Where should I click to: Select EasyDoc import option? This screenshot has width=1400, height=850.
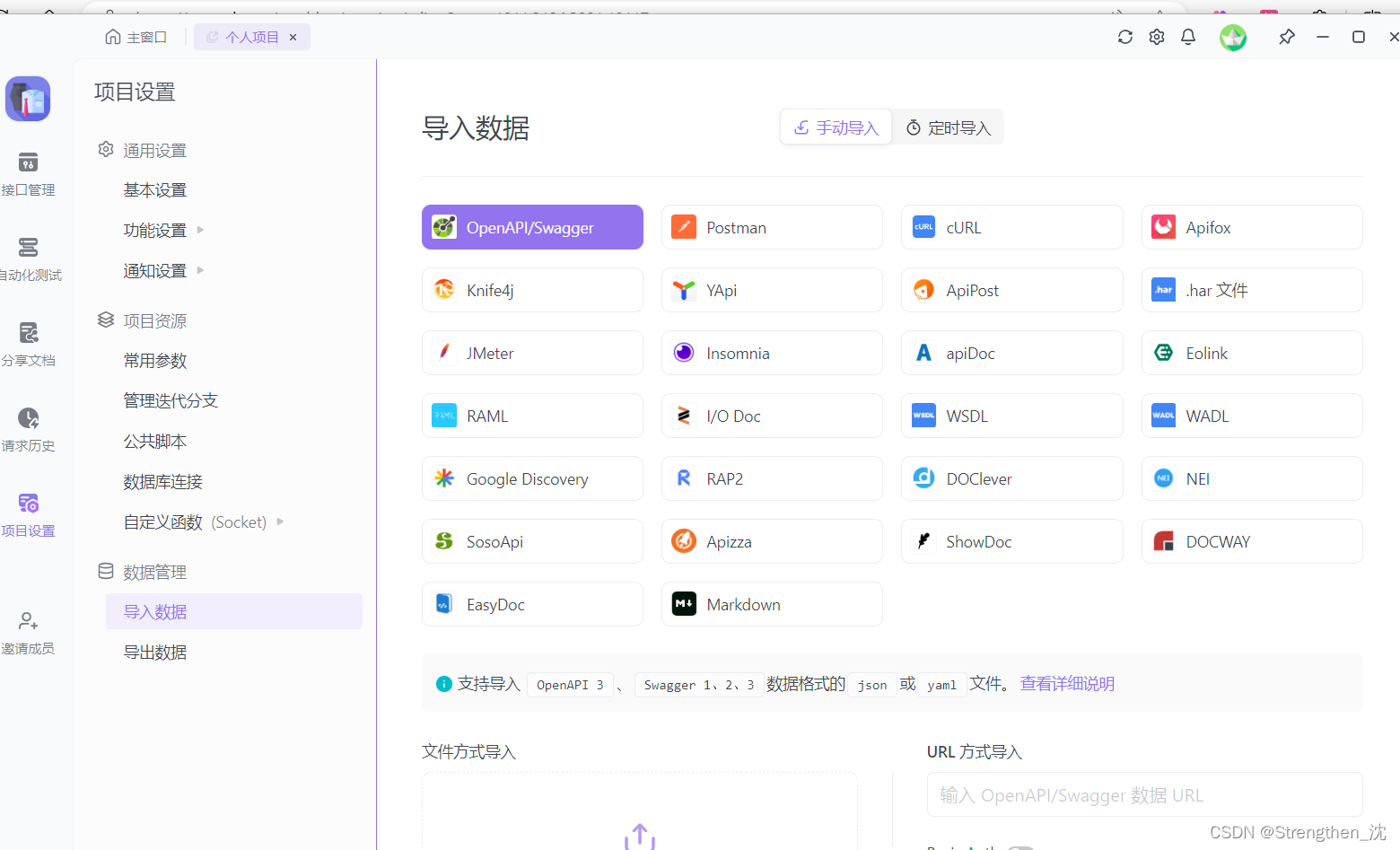point(532,604)
